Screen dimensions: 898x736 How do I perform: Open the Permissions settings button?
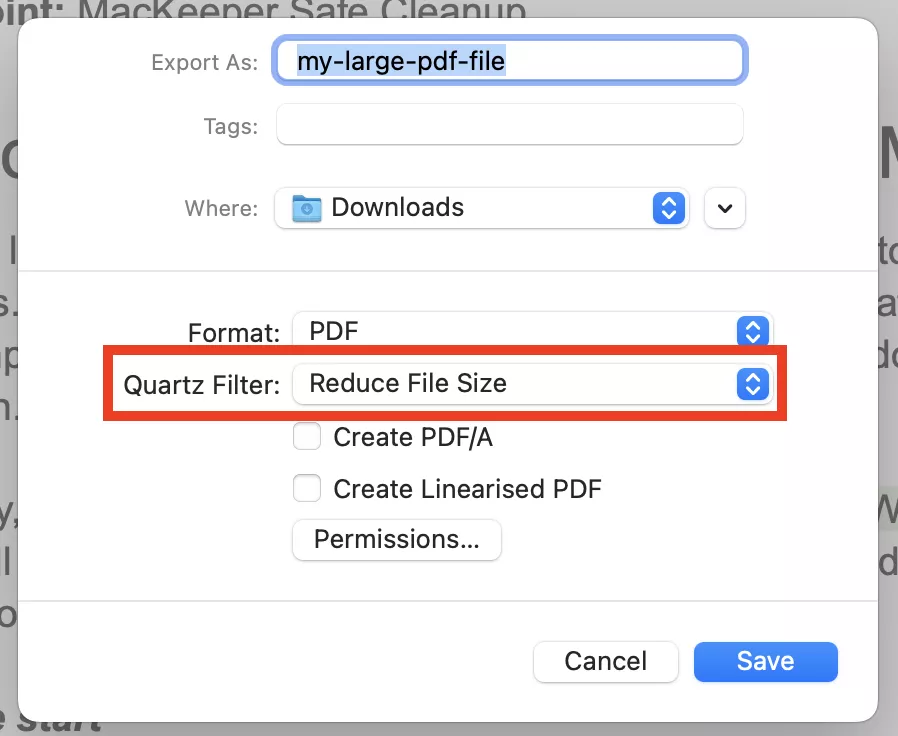pyautogui.click(x=397, y=540)
